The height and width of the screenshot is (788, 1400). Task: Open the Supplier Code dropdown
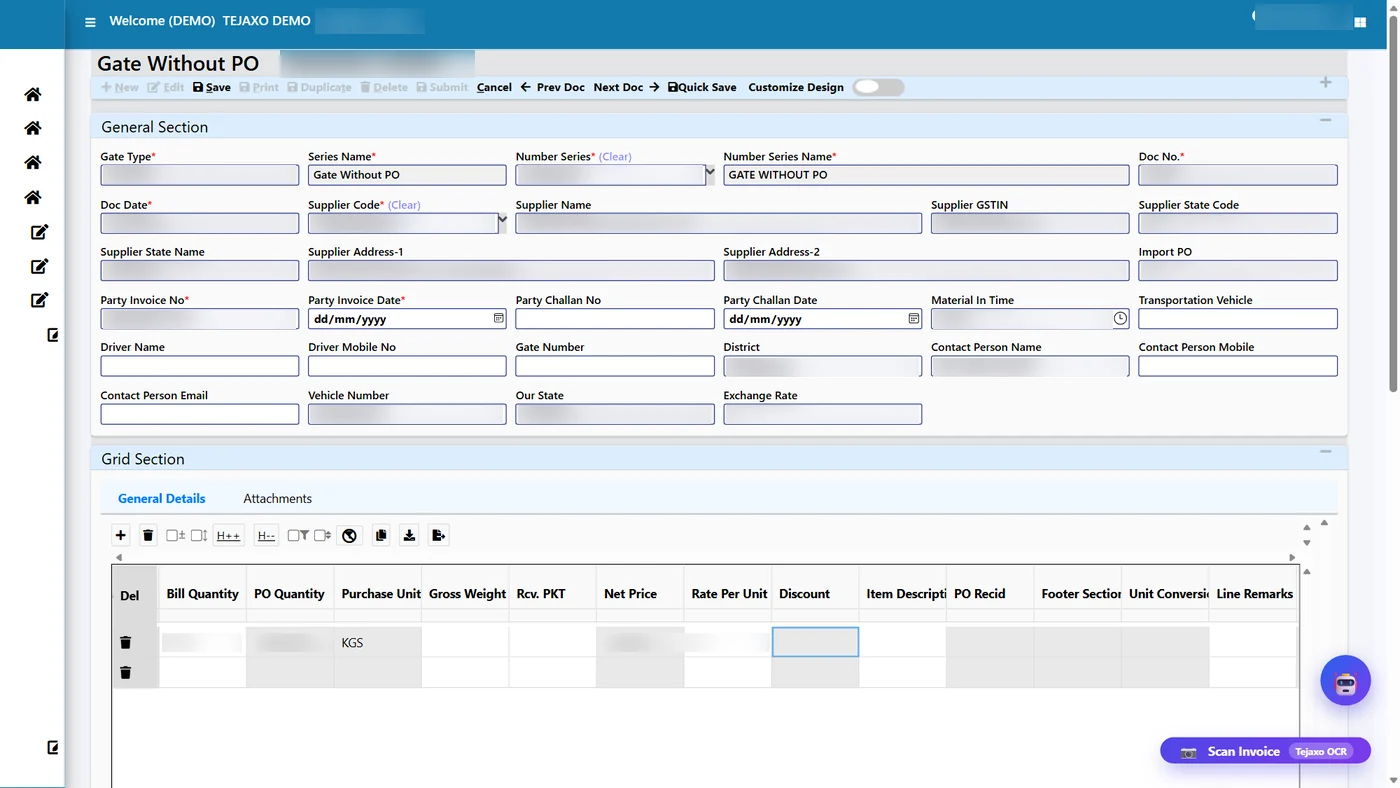pyautogui.click(x=502, y=221)
